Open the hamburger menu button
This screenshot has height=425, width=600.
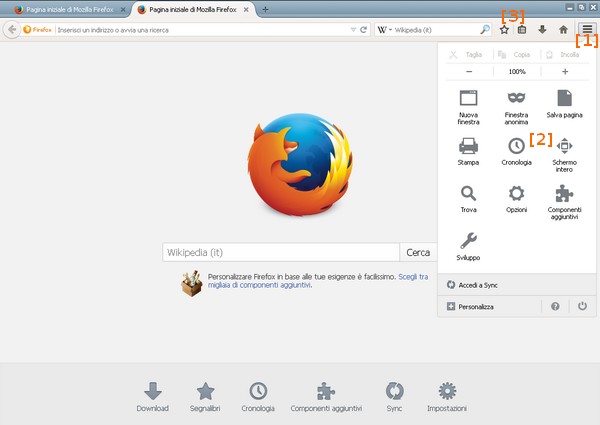click(587, 29)
